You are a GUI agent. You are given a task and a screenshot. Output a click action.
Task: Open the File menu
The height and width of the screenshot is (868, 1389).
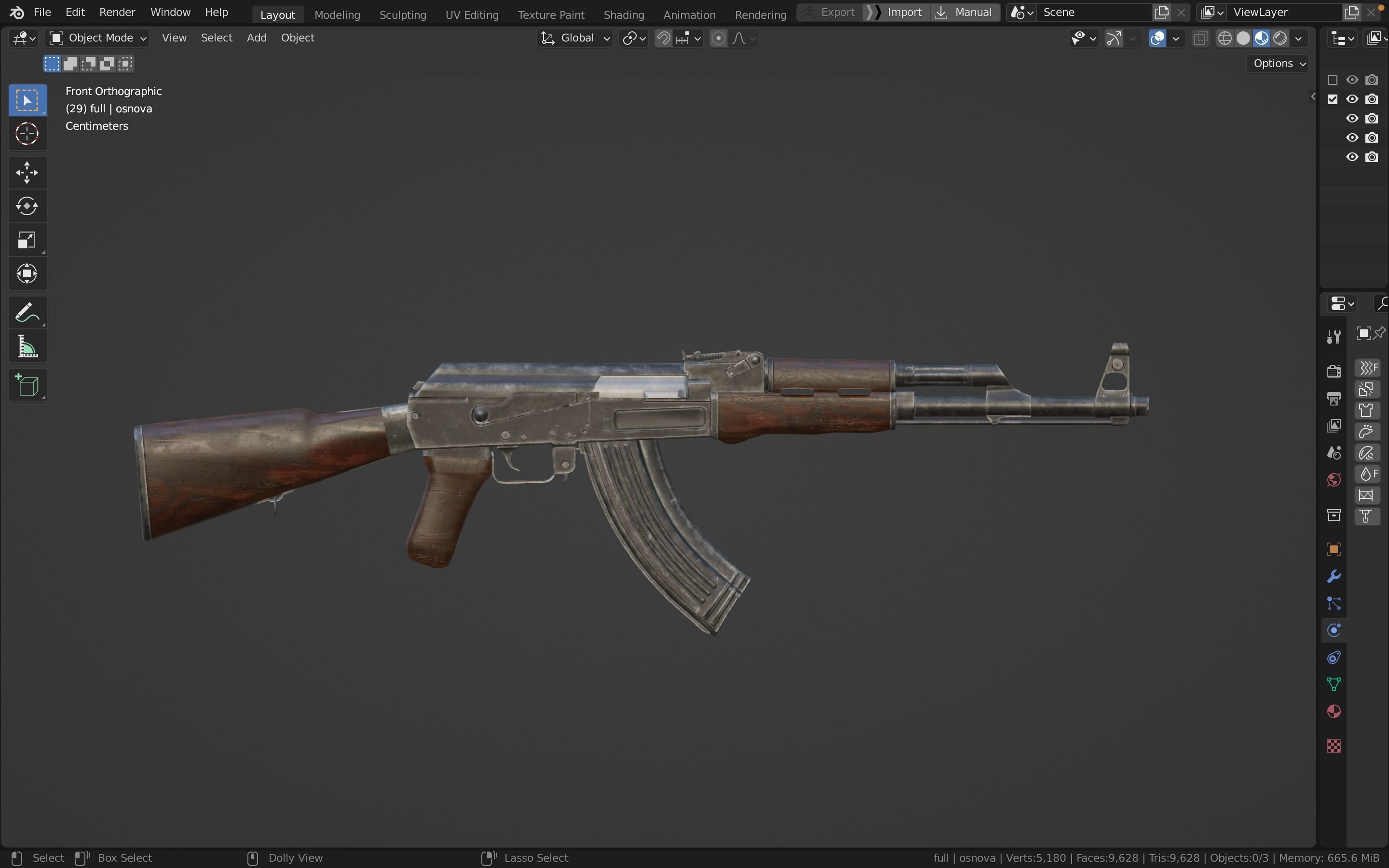click(x=42, y=12)
